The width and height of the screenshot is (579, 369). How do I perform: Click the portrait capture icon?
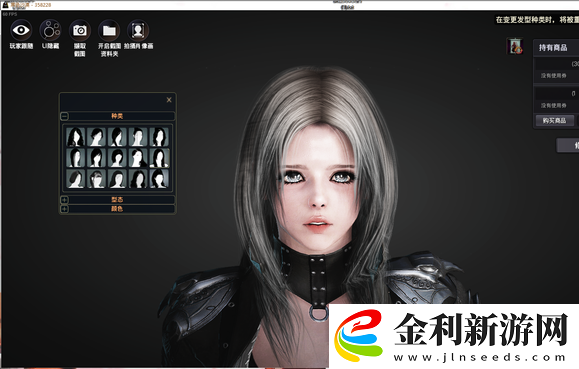pos(138,30)
